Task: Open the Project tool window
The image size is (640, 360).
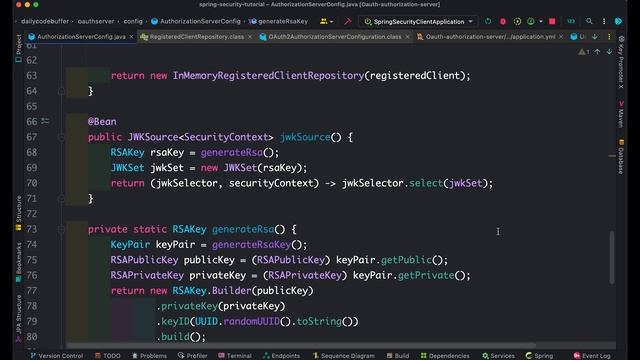Action: tap(18, 48)
